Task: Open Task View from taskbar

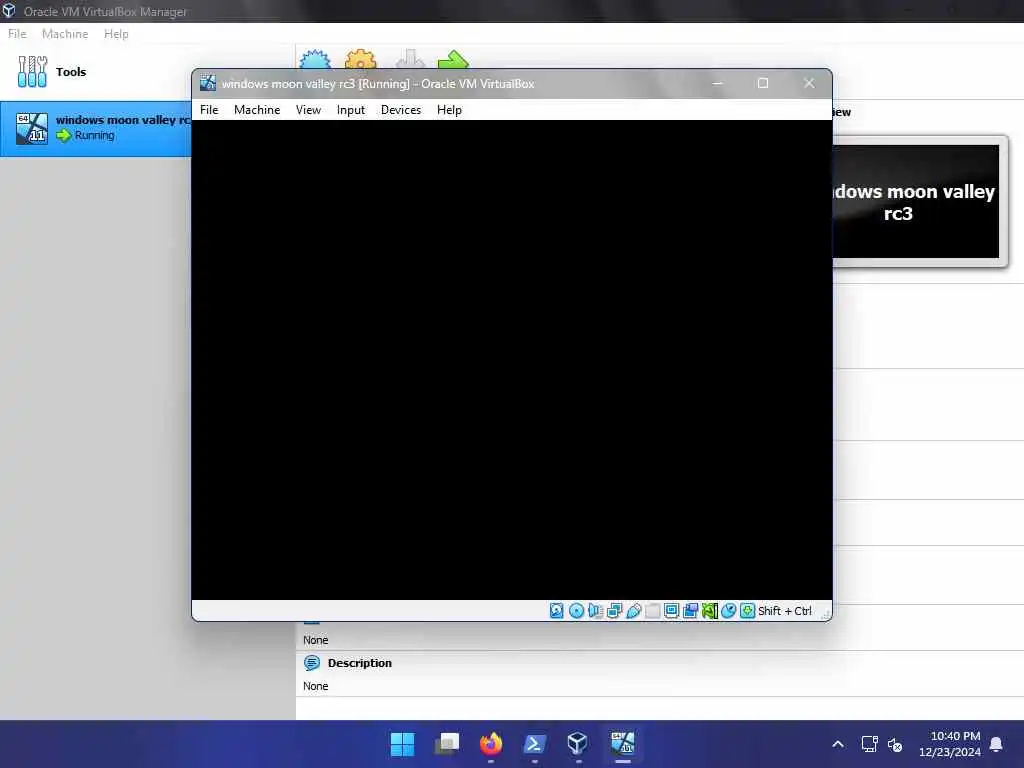Action: 447,744
